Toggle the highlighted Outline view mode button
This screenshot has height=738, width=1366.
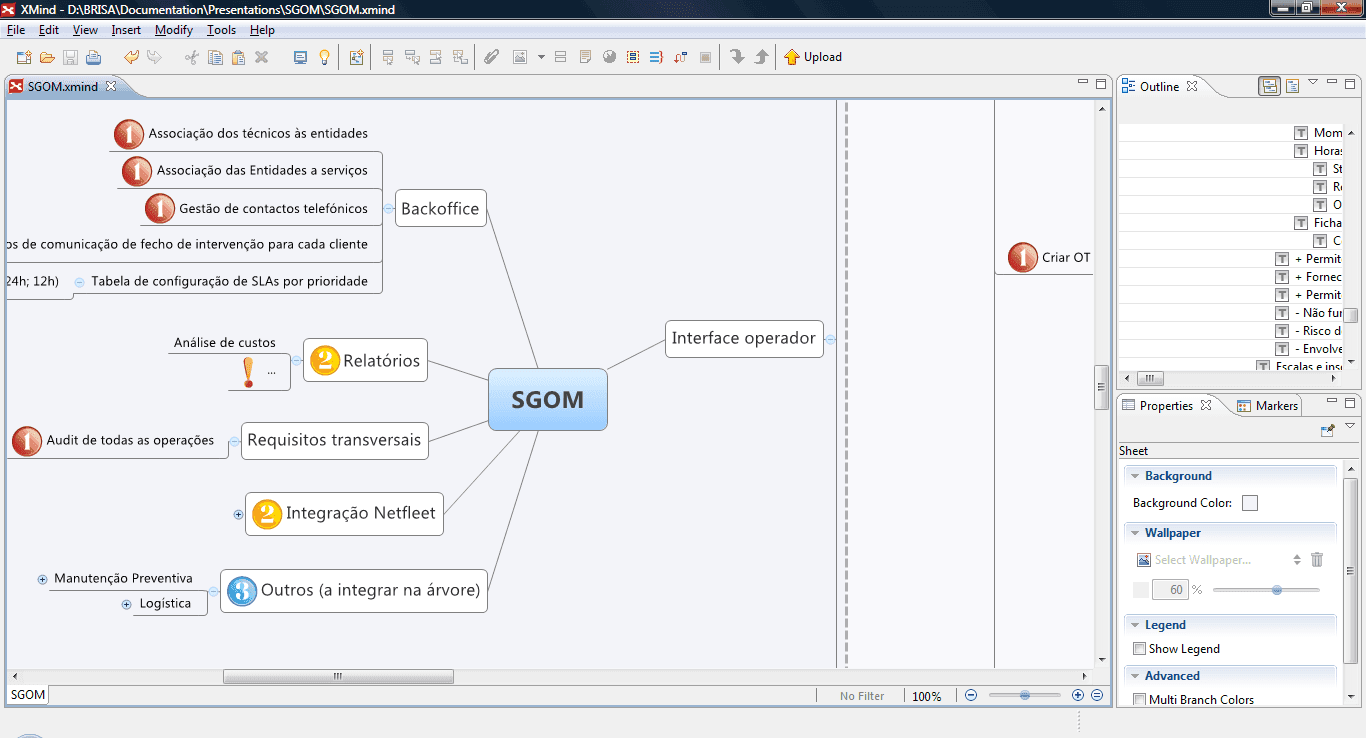coord(1269,86)
